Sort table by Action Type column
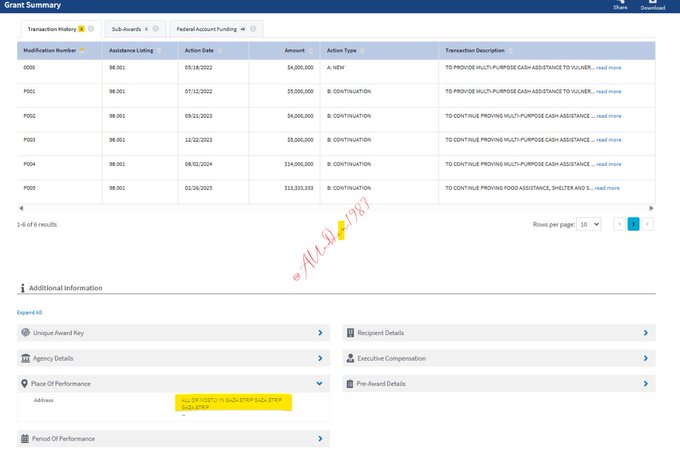Image resolution: width=680 pixels, height=452 pixels. click(x=361, y=50)
